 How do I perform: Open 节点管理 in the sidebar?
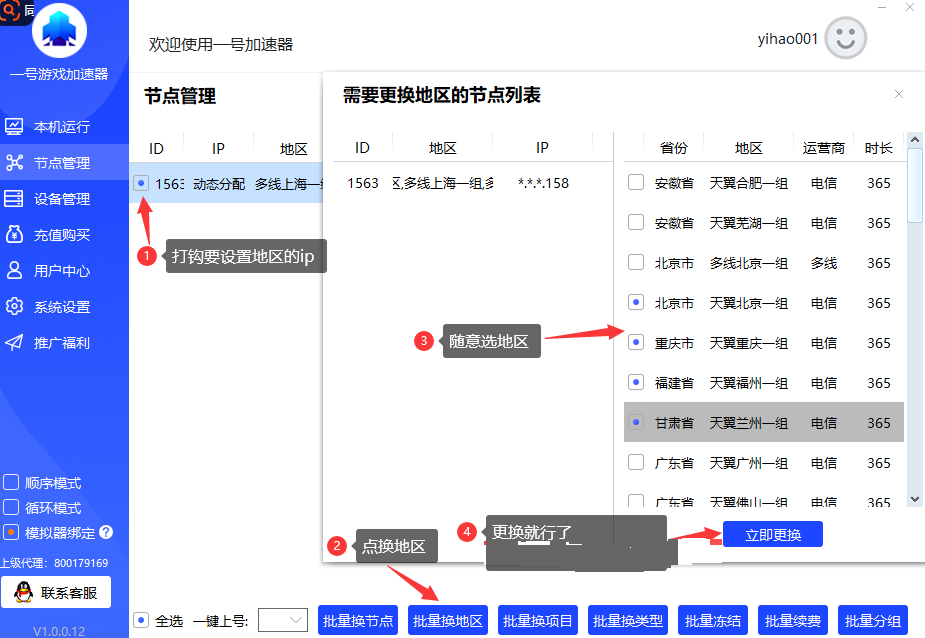(x=64, y=163)
